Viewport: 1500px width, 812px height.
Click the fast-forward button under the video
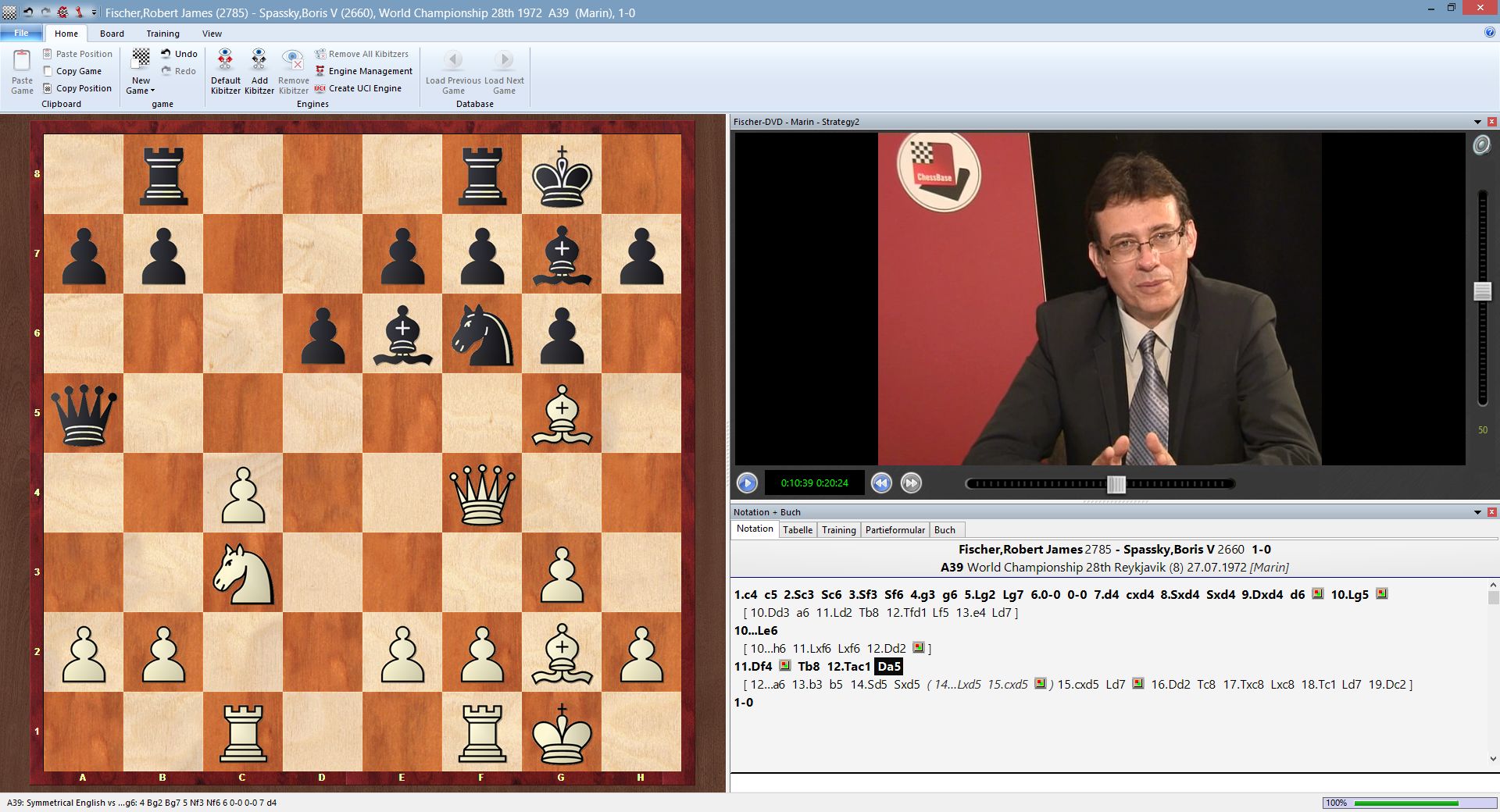click(x=910, y=483)
